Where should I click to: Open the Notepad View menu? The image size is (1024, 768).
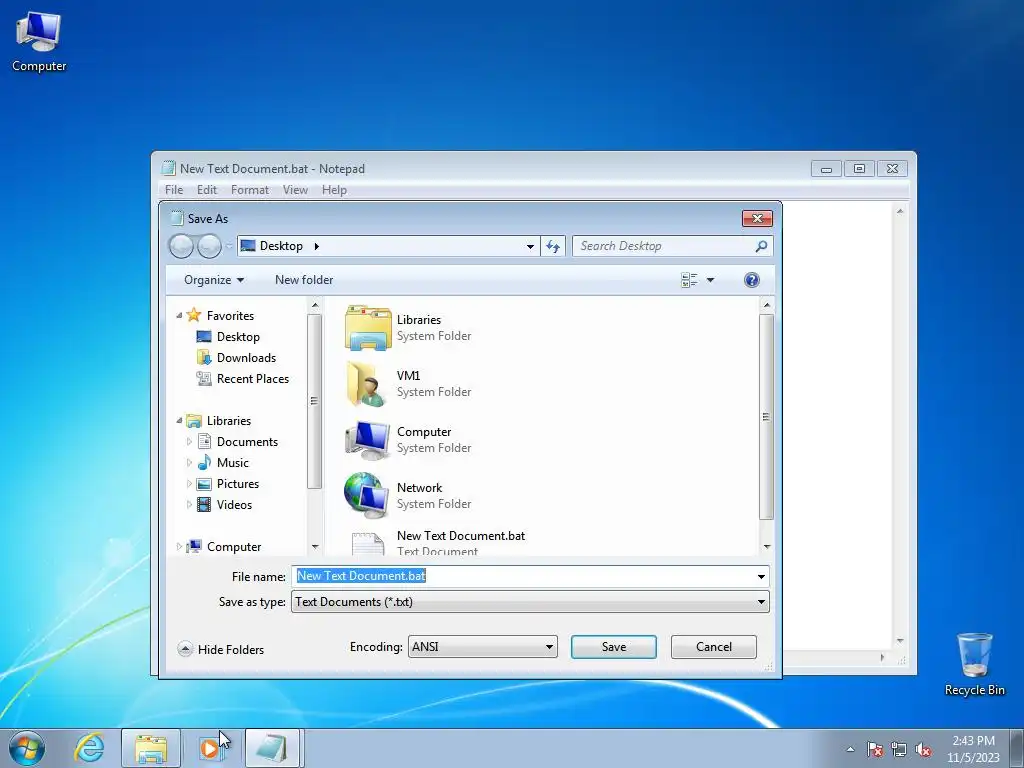pos(295,190)
